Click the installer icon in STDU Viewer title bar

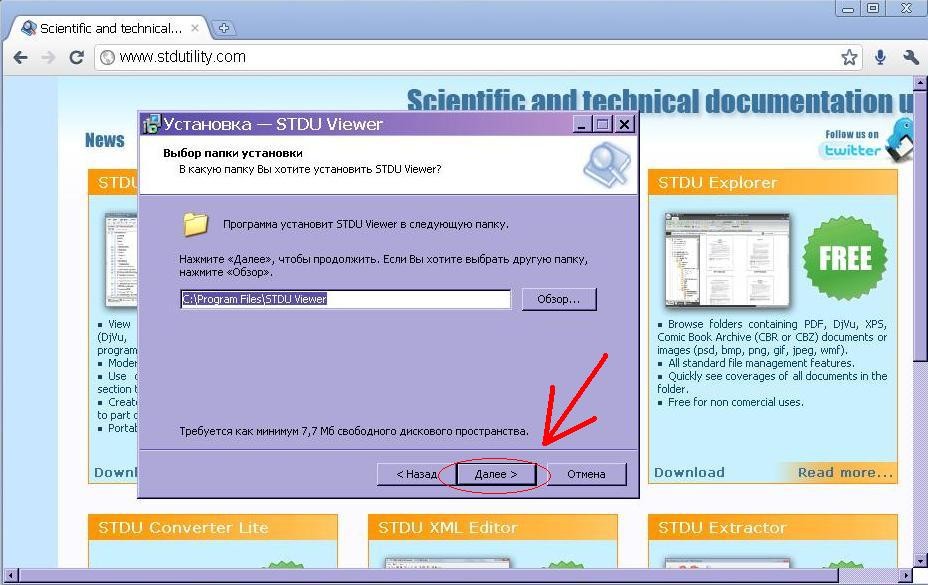[152, 124]
